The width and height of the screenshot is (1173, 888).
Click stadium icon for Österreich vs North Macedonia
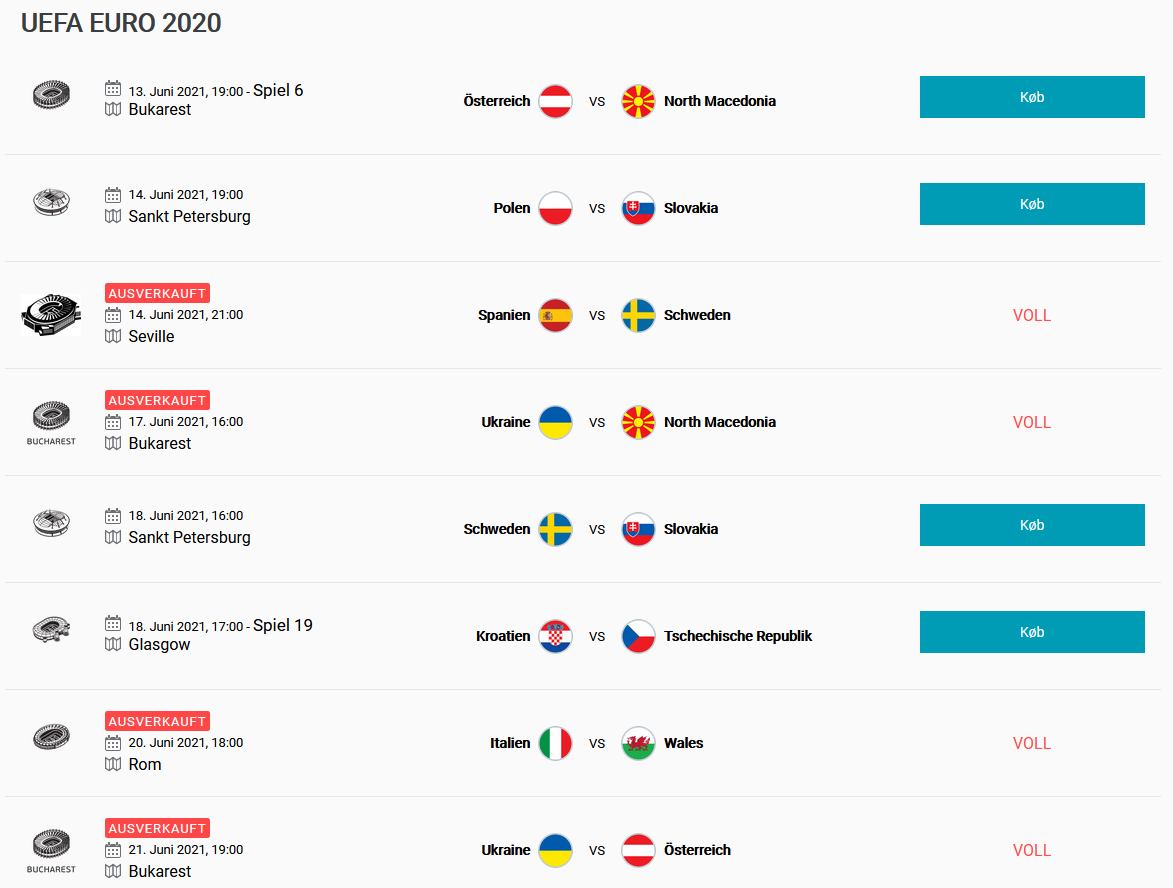pos(51,96)
